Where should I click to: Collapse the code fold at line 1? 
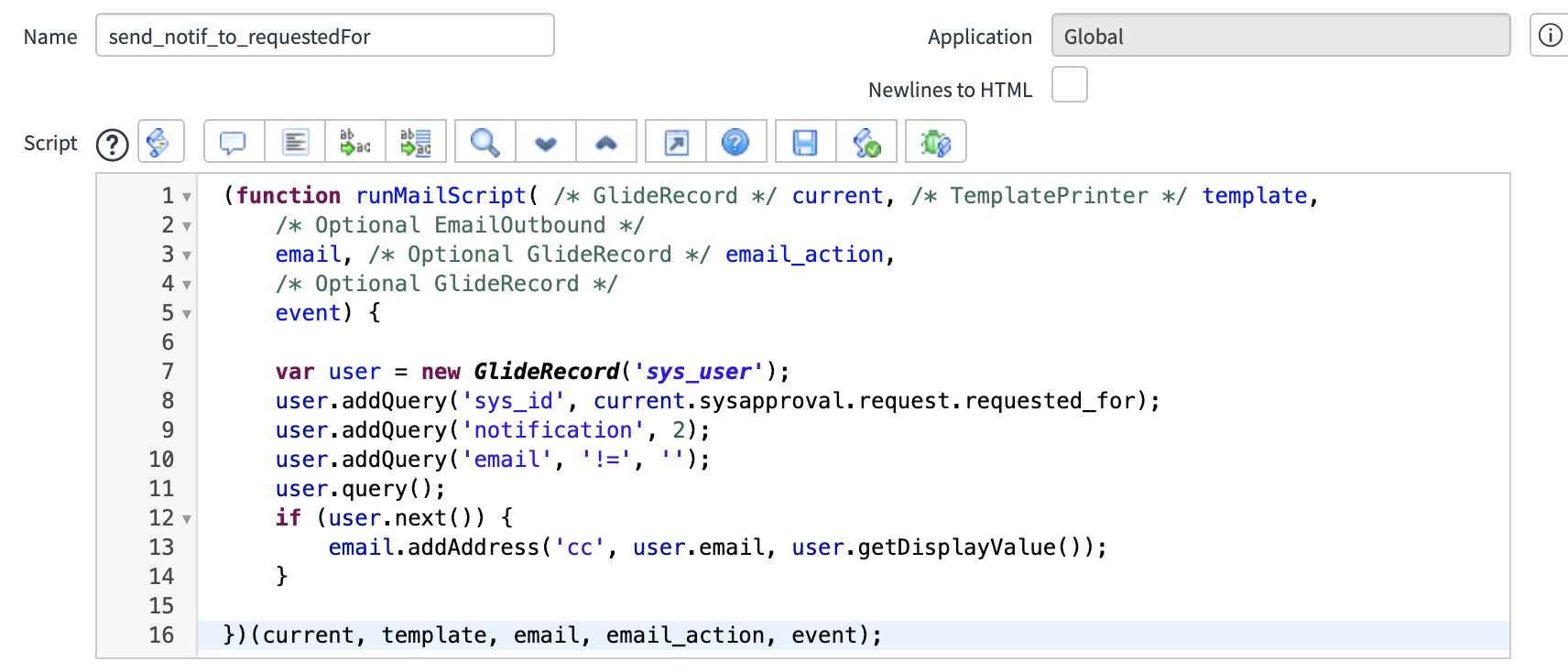[x=187, y=197]
